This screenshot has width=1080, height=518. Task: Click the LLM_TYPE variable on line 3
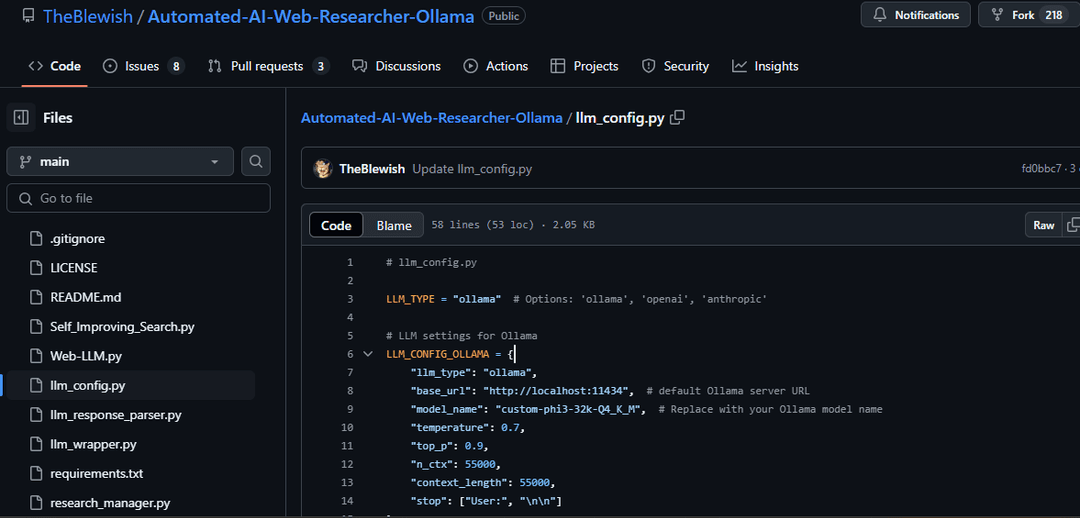(410, 299)
